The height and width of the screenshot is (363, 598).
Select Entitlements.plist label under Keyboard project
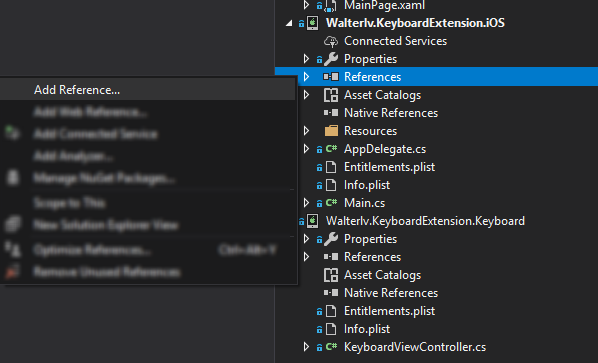(x=389, y=311)
